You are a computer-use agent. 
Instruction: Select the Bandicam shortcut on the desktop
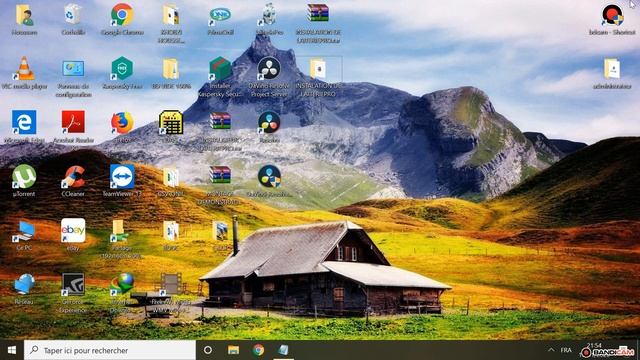(x=612, y=19)
